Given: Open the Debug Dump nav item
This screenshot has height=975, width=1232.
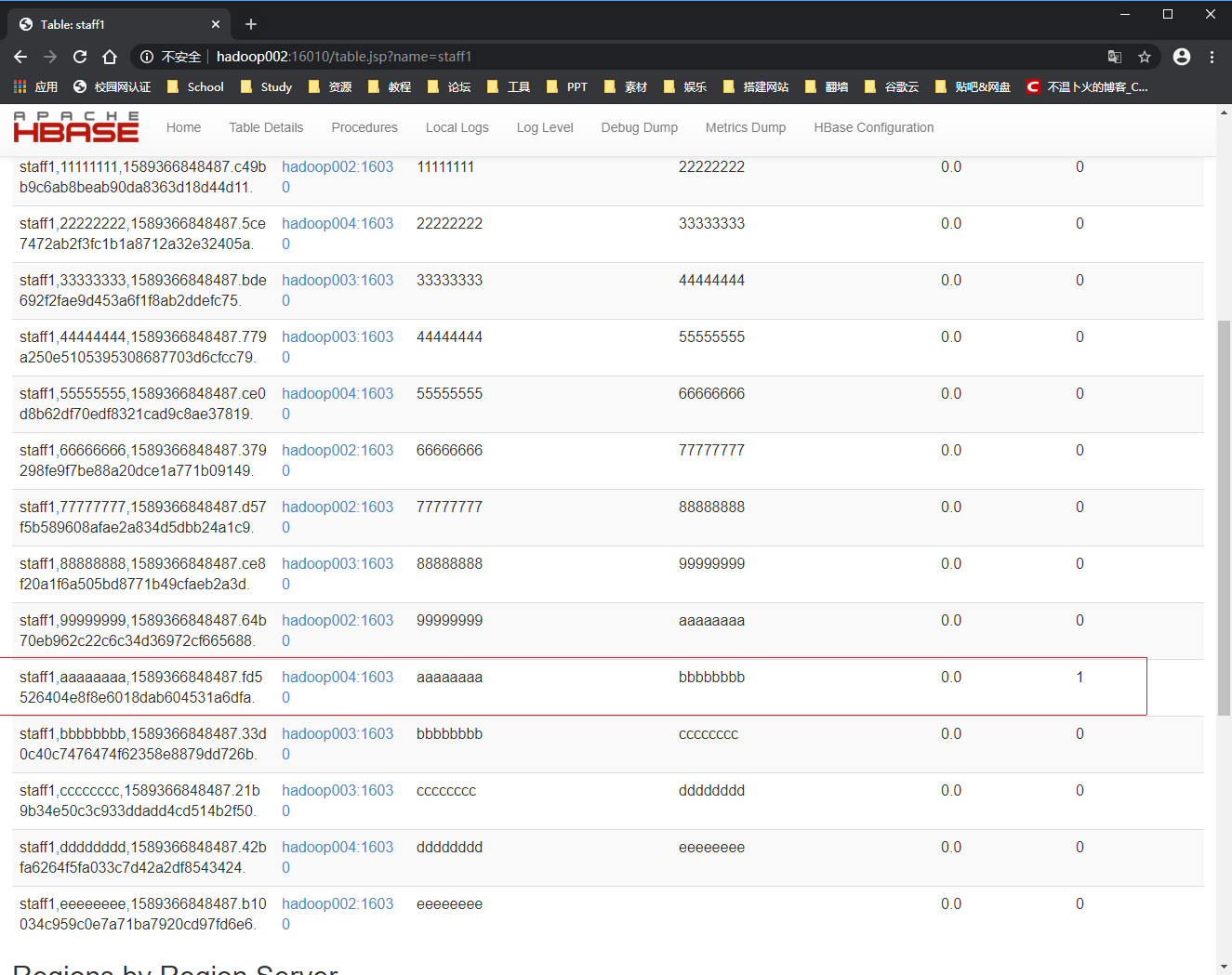Looking at the screenshot, I should coord(639,127).
